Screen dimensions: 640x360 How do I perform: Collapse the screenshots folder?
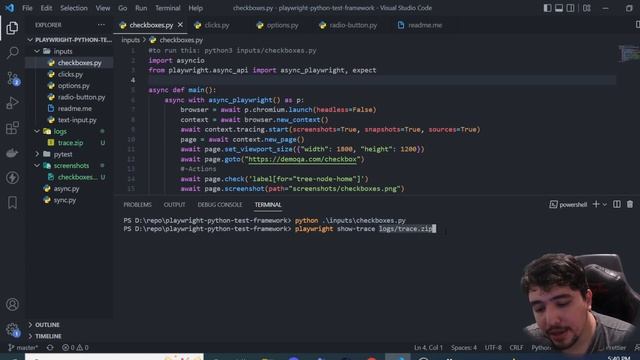coord(69,165)
